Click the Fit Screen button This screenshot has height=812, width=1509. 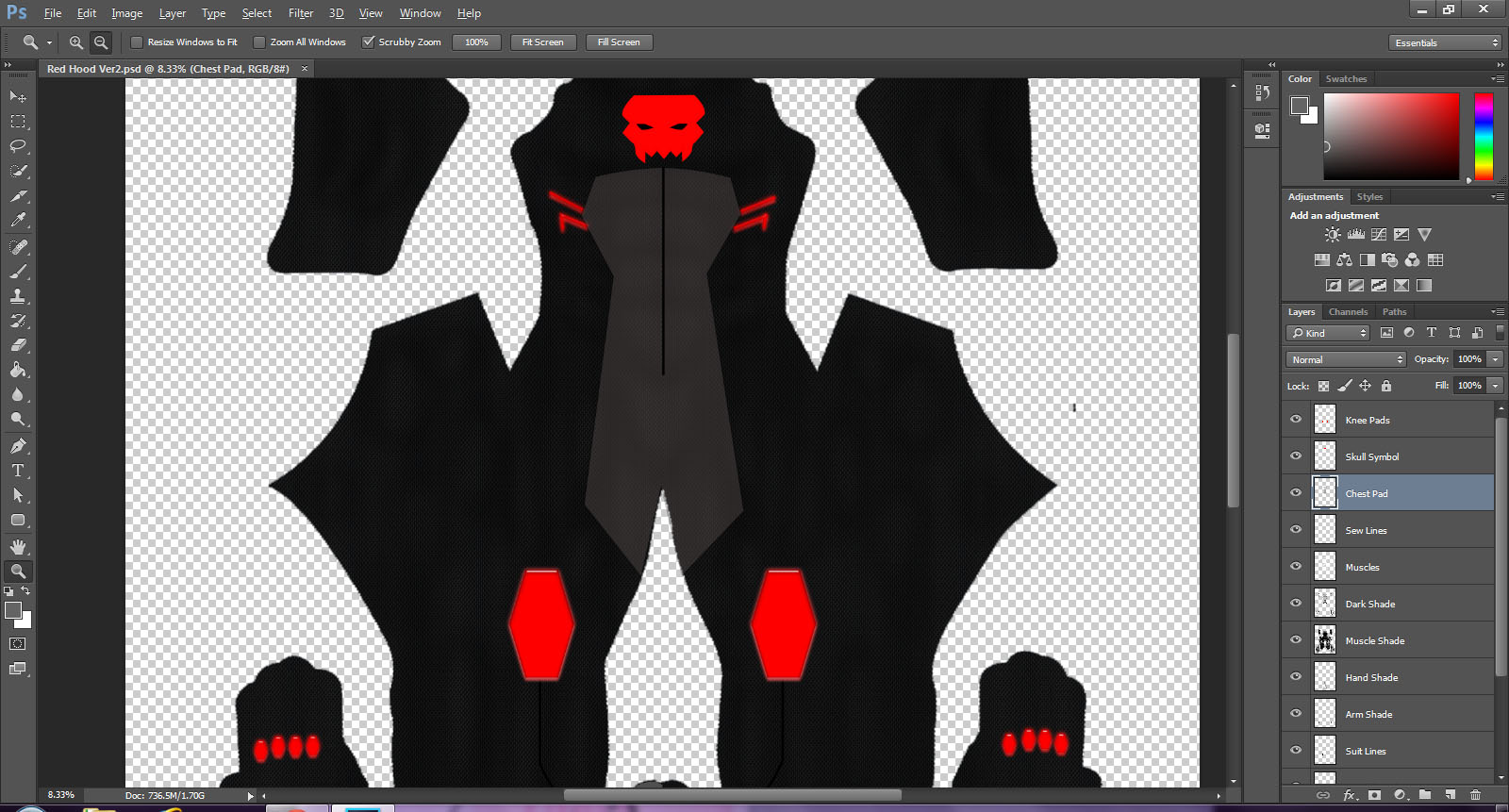[x=543, y=42]
